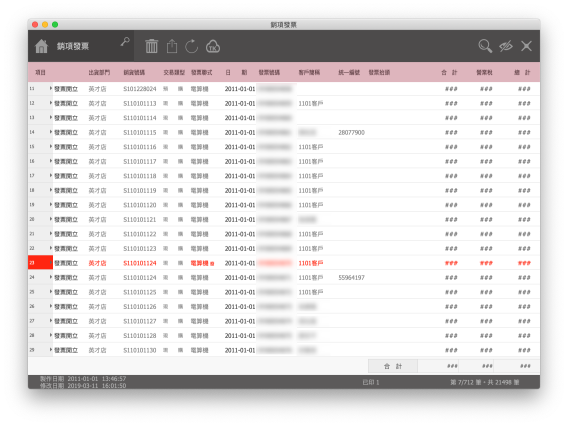Click the cloud upload icon
Screen dimensions: 568x426
[x=213, y=46]
